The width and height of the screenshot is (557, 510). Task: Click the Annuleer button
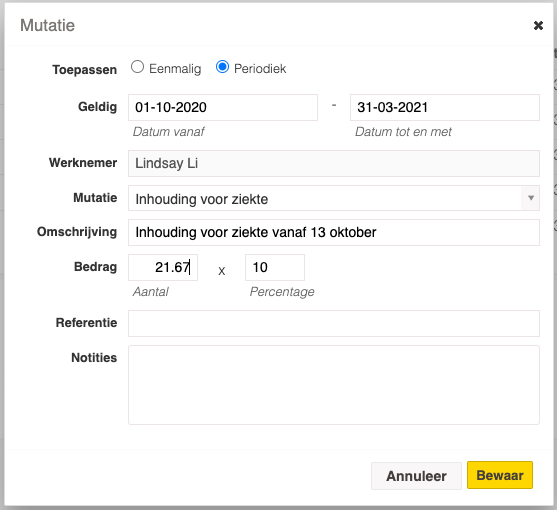click(416, 476)
